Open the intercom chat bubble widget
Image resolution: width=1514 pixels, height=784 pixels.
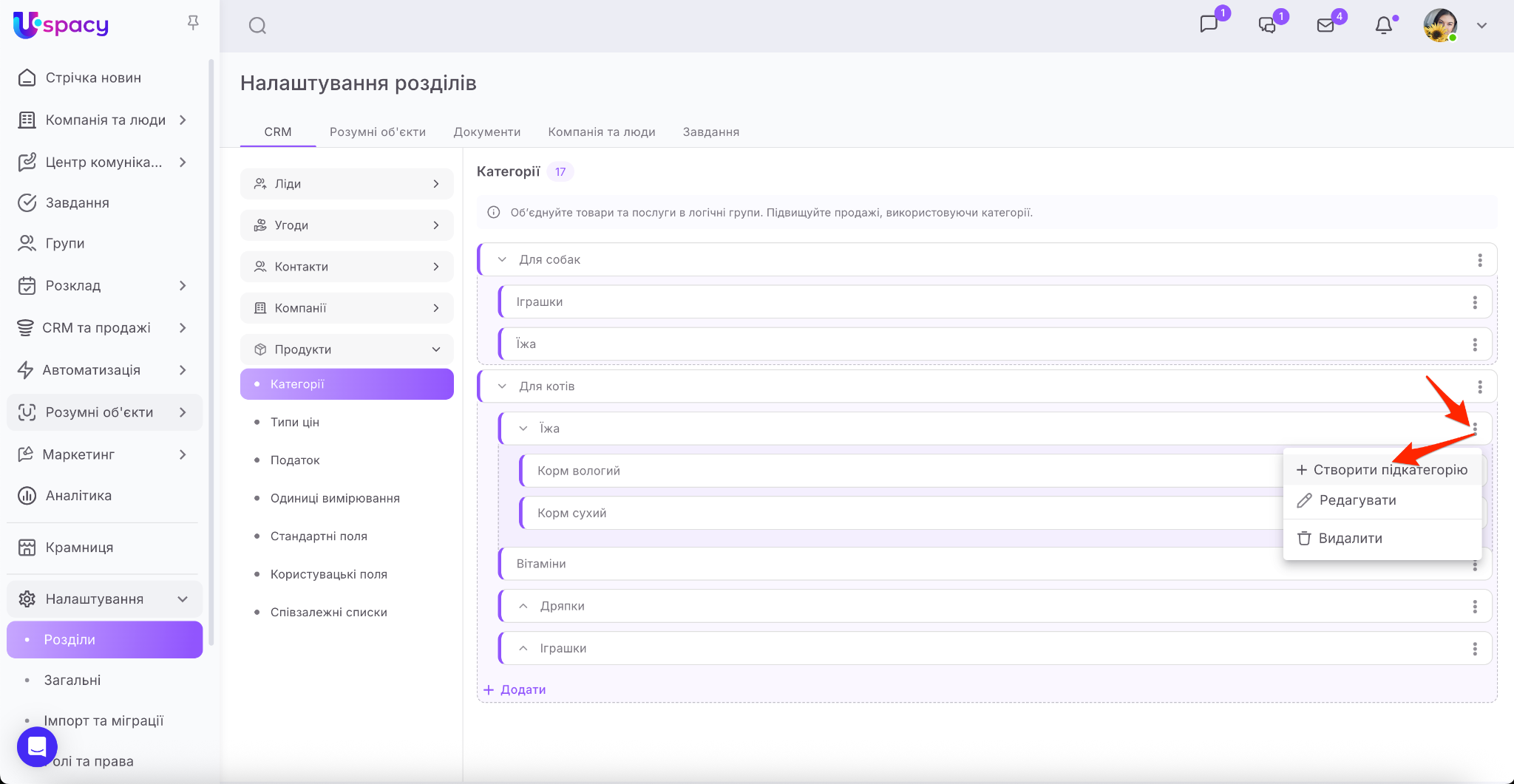[37, 746]
